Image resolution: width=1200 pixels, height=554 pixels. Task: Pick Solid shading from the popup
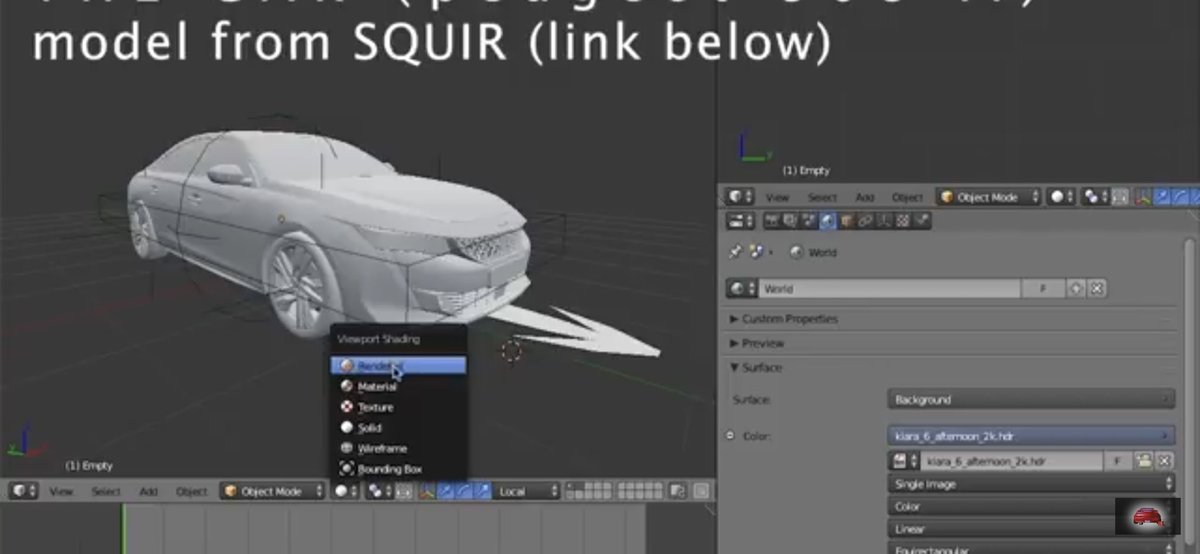pos(398,427)
